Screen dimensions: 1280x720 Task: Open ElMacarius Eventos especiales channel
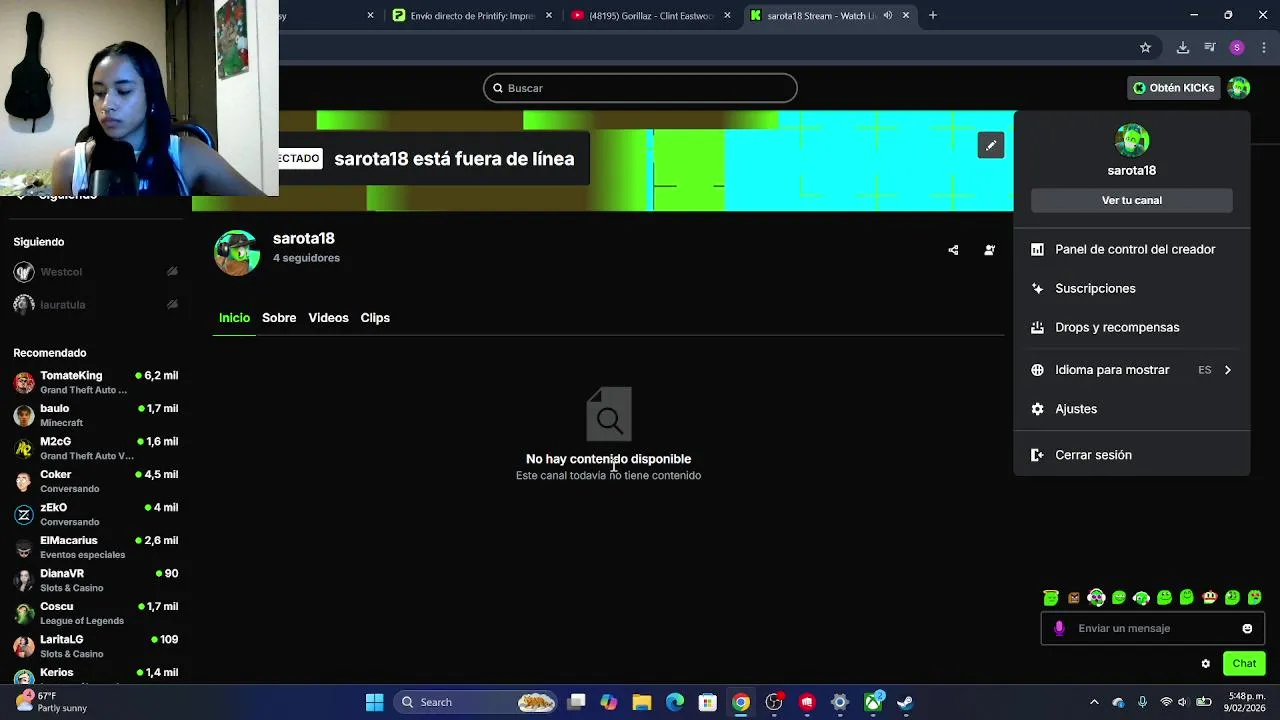[96, 547]
